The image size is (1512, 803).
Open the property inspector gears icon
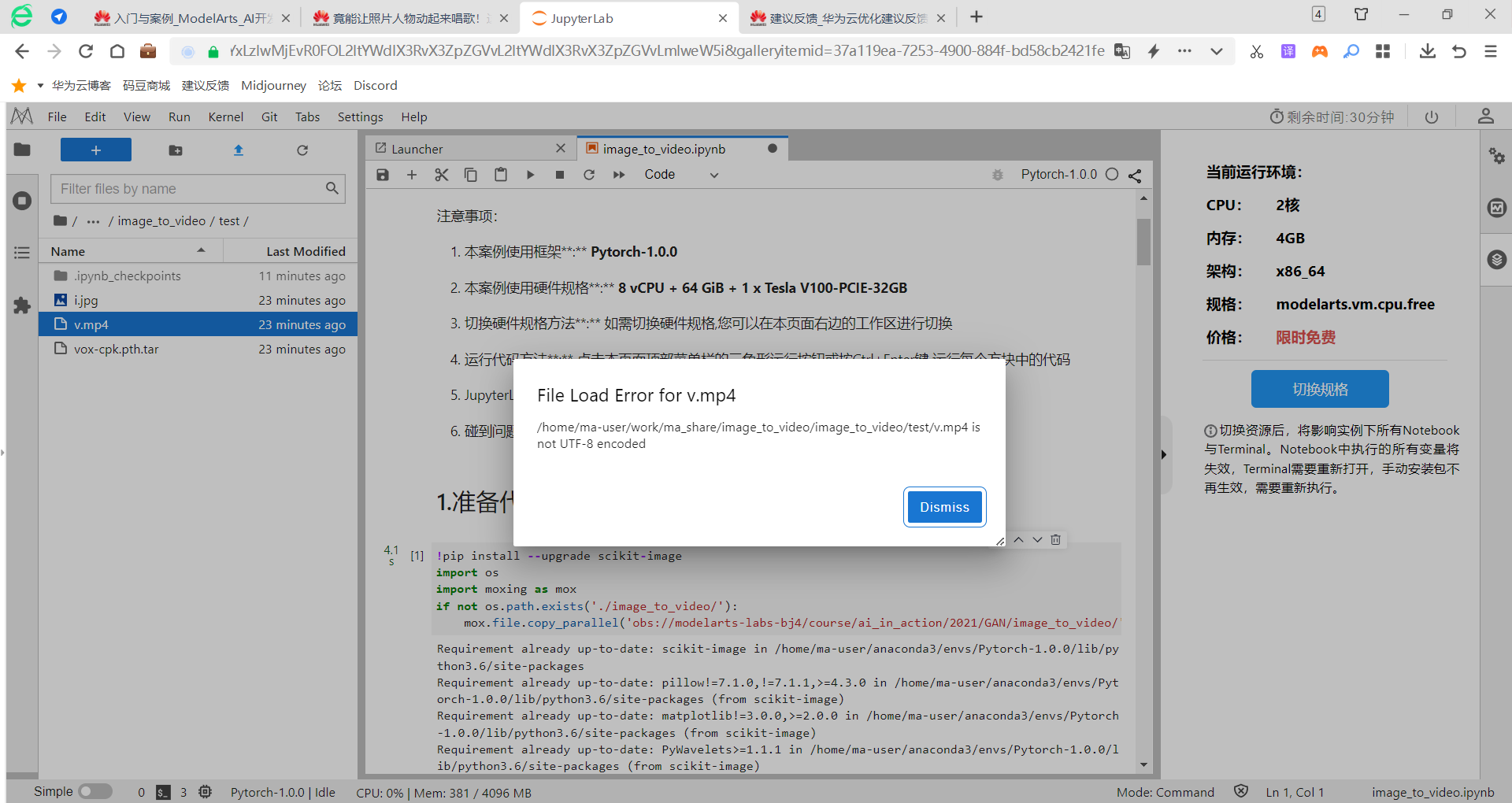pyautogui.click(x=1496, y=156)
